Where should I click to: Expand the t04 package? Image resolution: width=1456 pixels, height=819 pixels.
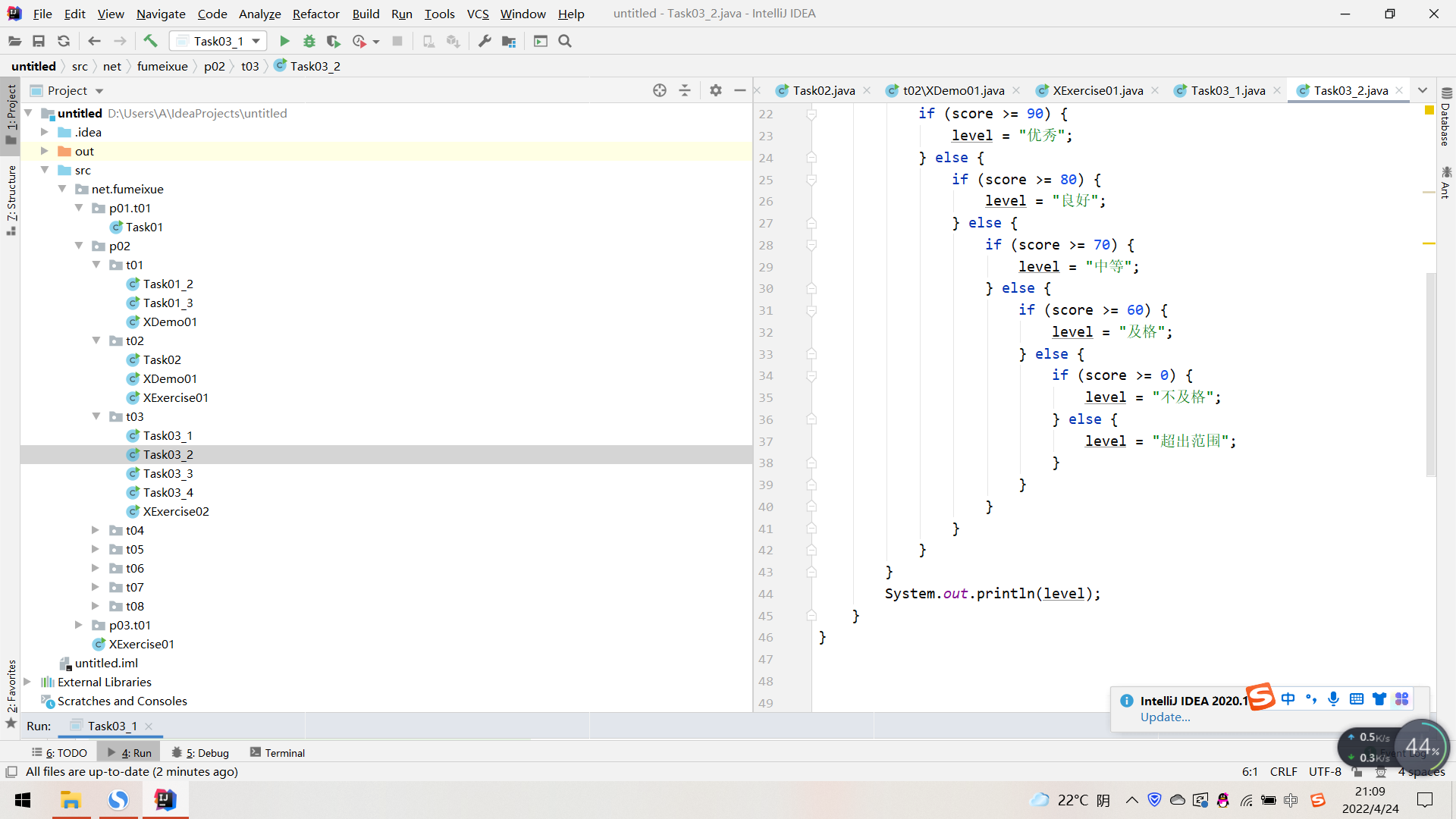96,530
